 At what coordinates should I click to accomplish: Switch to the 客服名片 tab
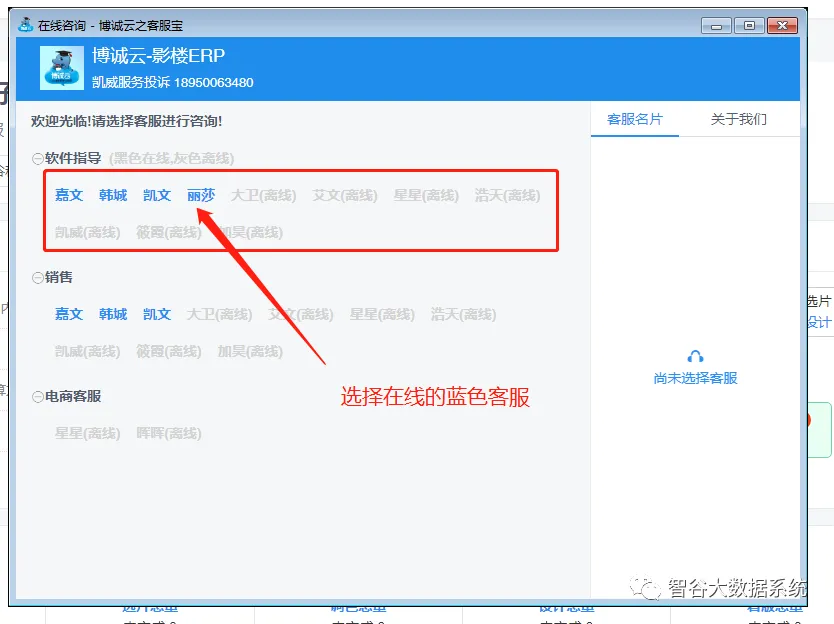635,119
